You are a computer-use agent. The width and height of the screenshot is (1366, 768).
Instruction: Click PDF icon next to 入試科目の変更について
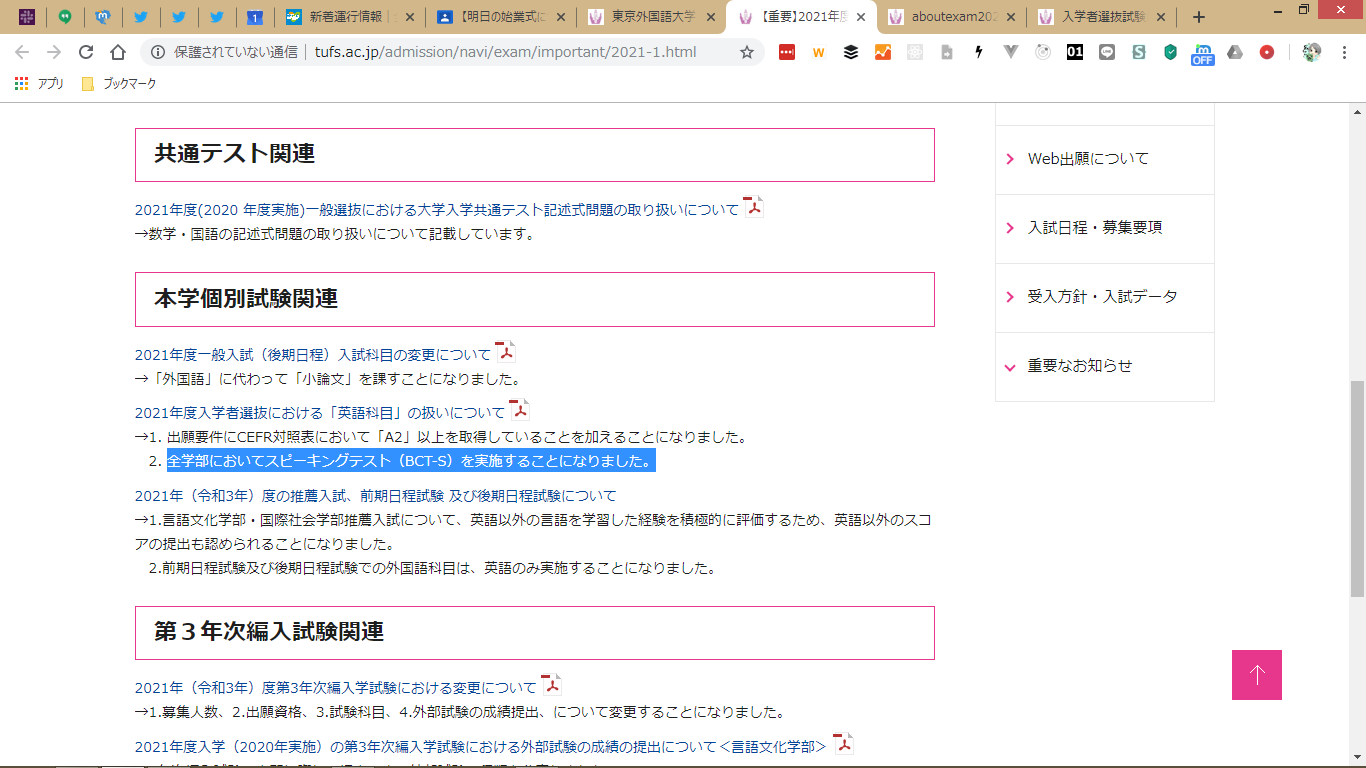(x=506, y=352)
